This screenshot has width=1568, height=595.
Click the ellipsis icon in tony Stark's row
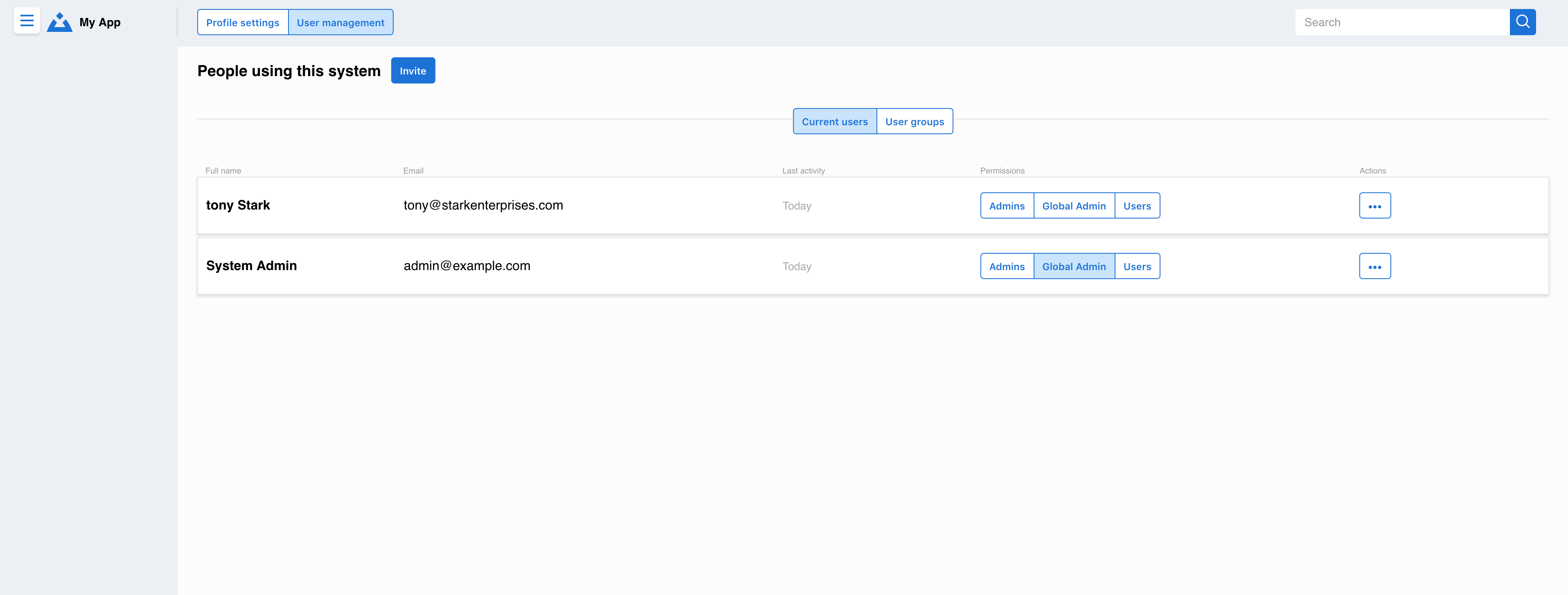pos(1375,205)
